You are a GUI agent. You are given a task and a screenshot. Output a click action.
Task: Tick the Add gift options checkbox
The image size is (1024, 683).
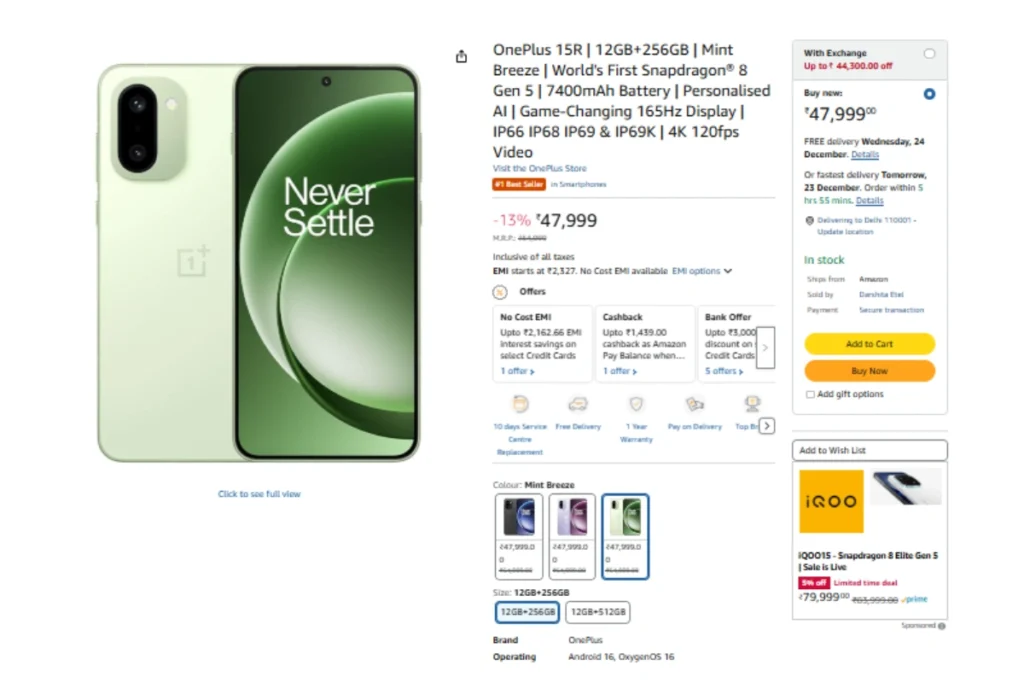pyautogui.click(x=810, y=395)
